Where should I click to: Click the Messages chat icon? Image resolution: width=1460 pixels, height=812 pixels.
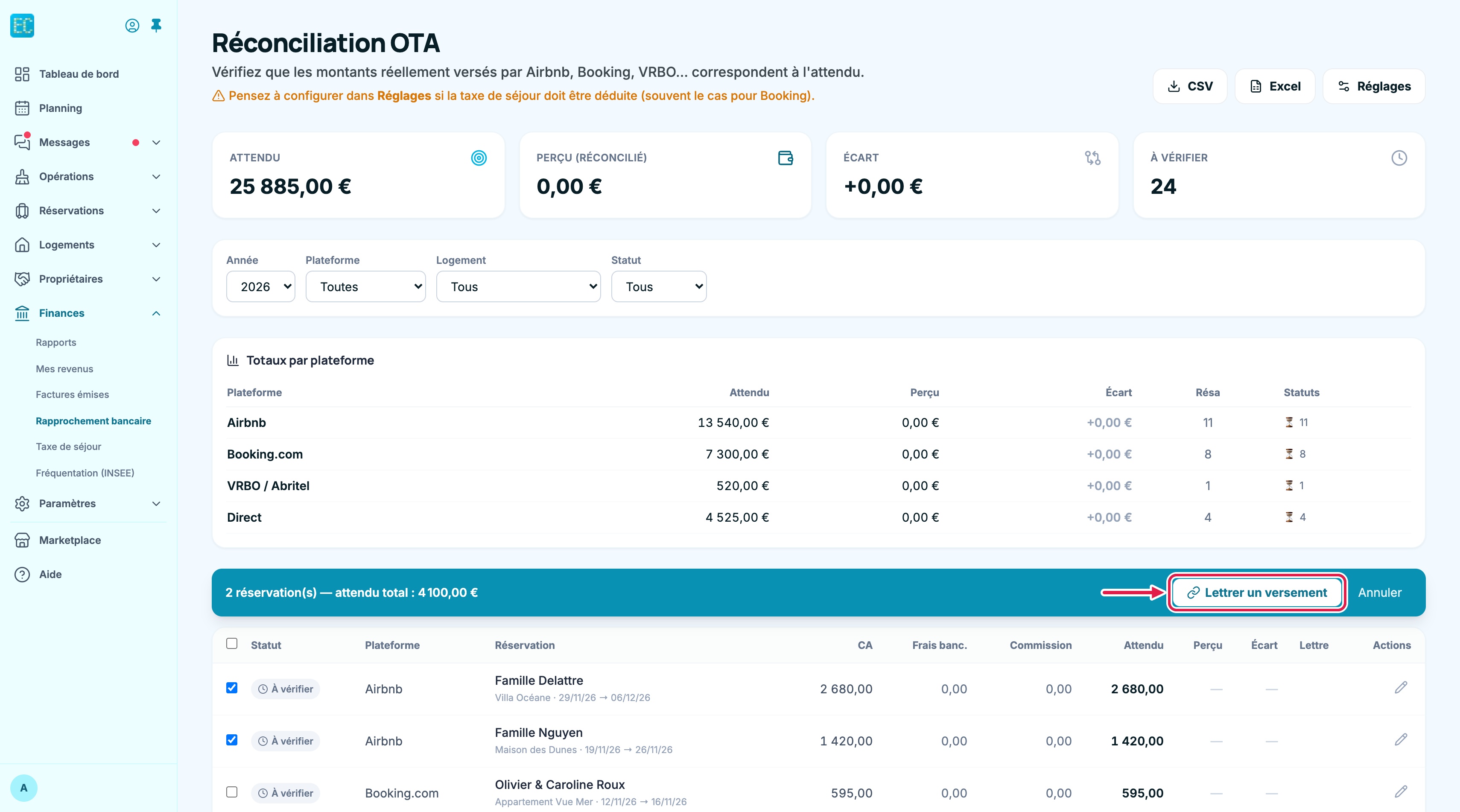point(22,142)
